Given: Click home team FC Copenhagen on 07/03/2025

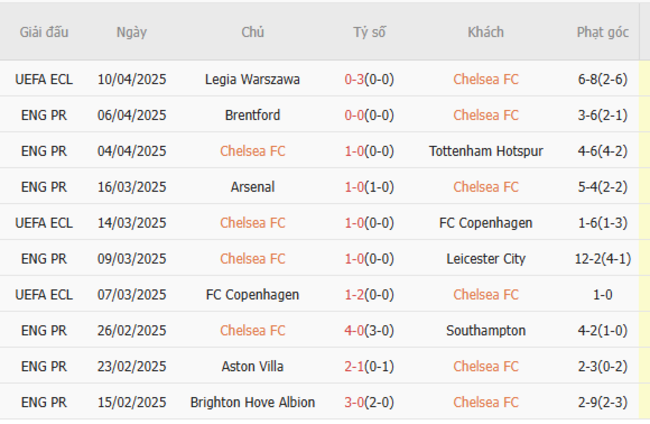Looking at the screenshot, I should (x=252, y=295).
